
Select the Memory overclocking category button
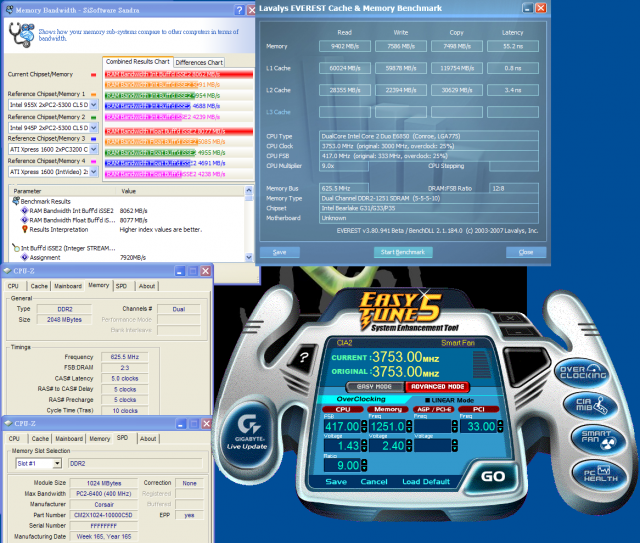[388, 409]
